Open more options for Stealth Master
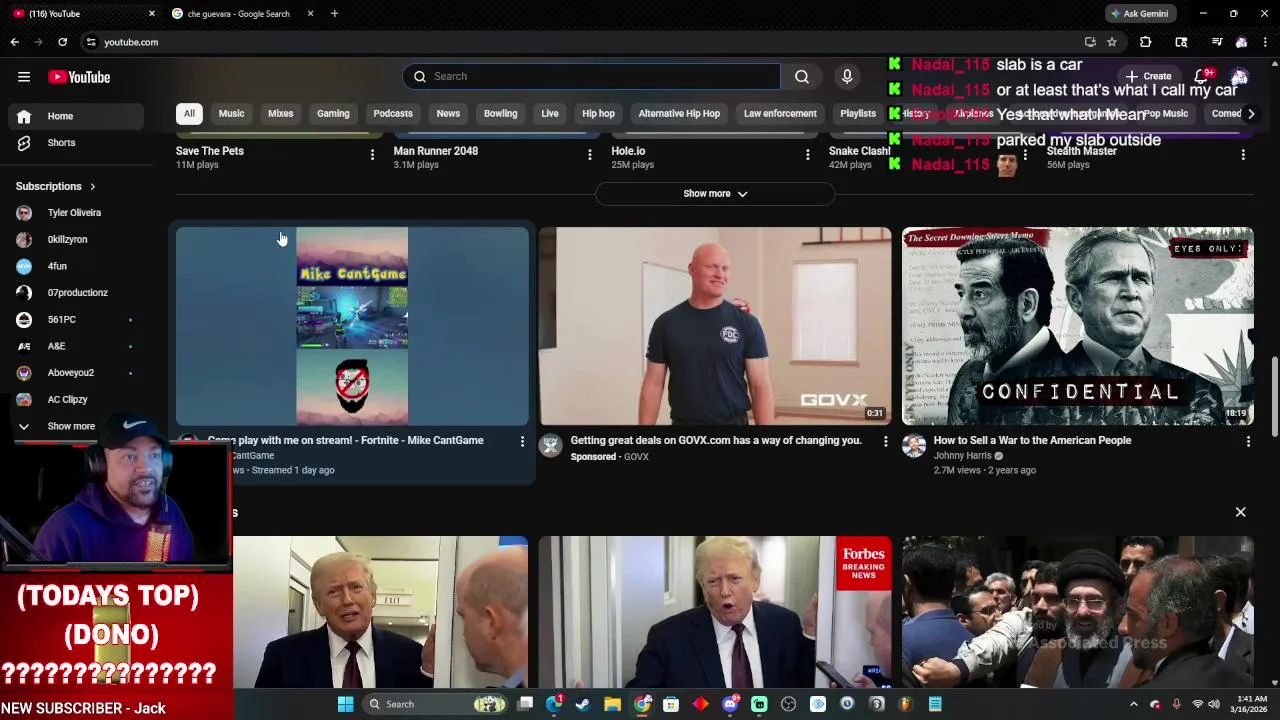Image resolution: width=1280 pixels, height=720 pixels. coord(1243,155)
